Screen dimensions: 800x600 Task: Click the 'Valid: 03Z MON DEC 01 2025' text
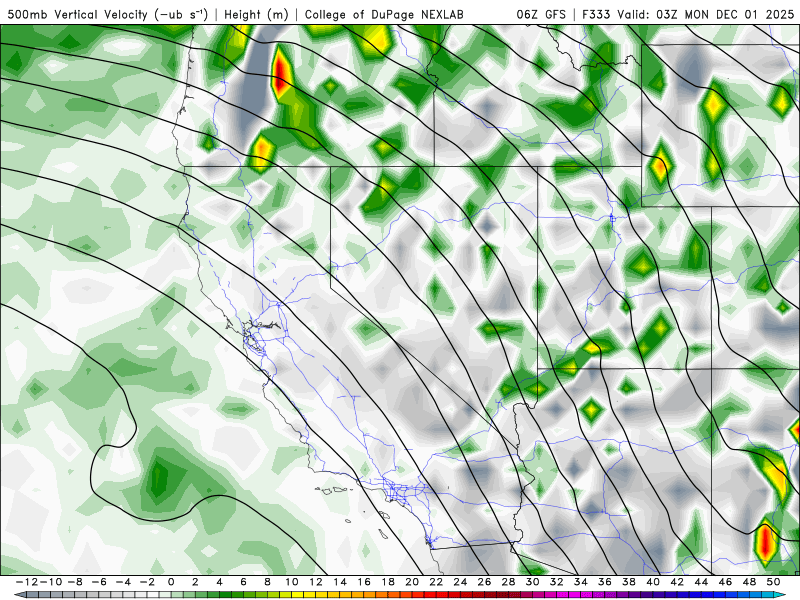pos(706,15)
